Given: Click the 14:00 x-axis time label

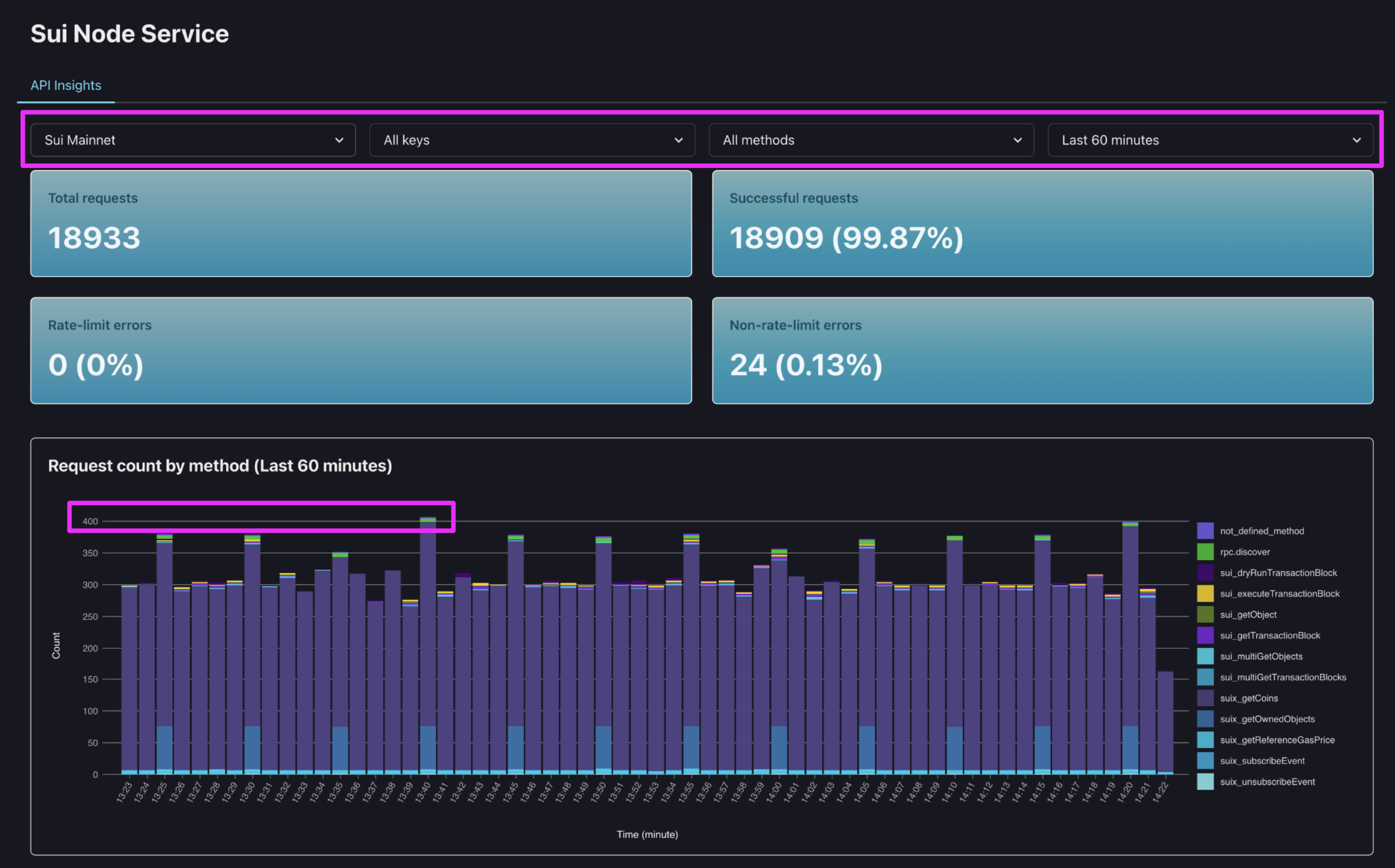Looking at the screenshot, I should pyautogui.click(x=774, y=792).
